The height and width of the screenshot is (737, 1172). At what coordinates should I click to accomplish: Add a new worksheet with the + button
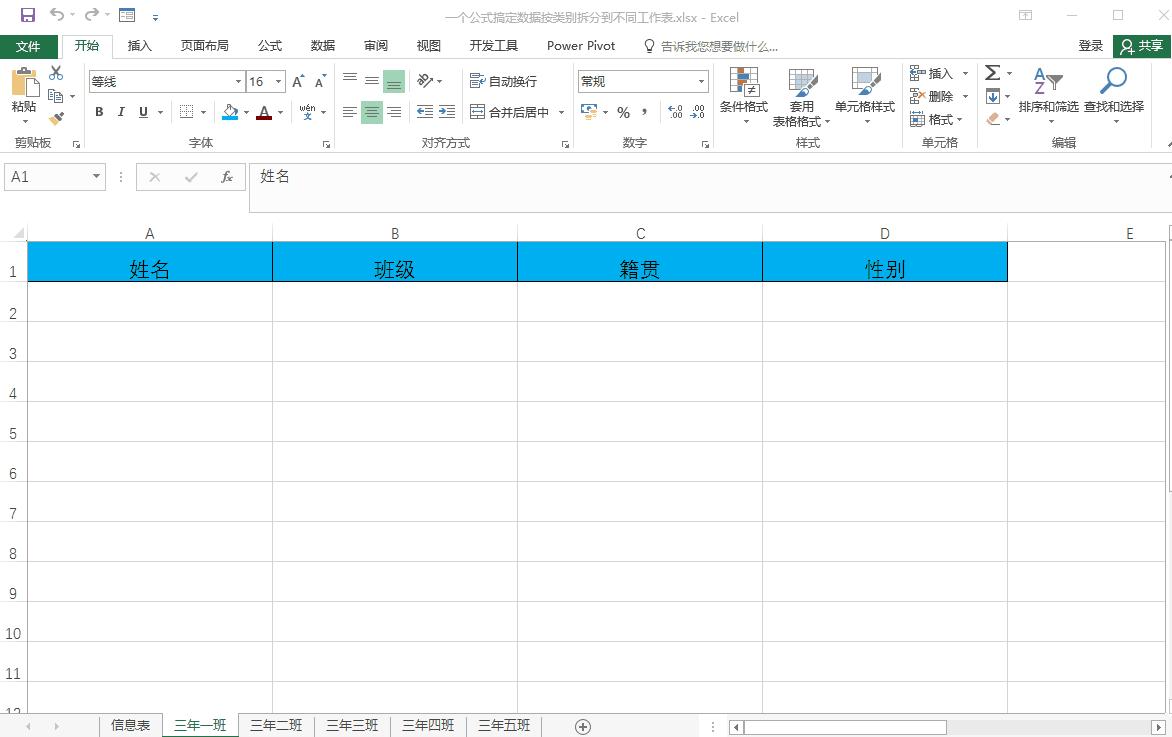(x=583, y=725)
